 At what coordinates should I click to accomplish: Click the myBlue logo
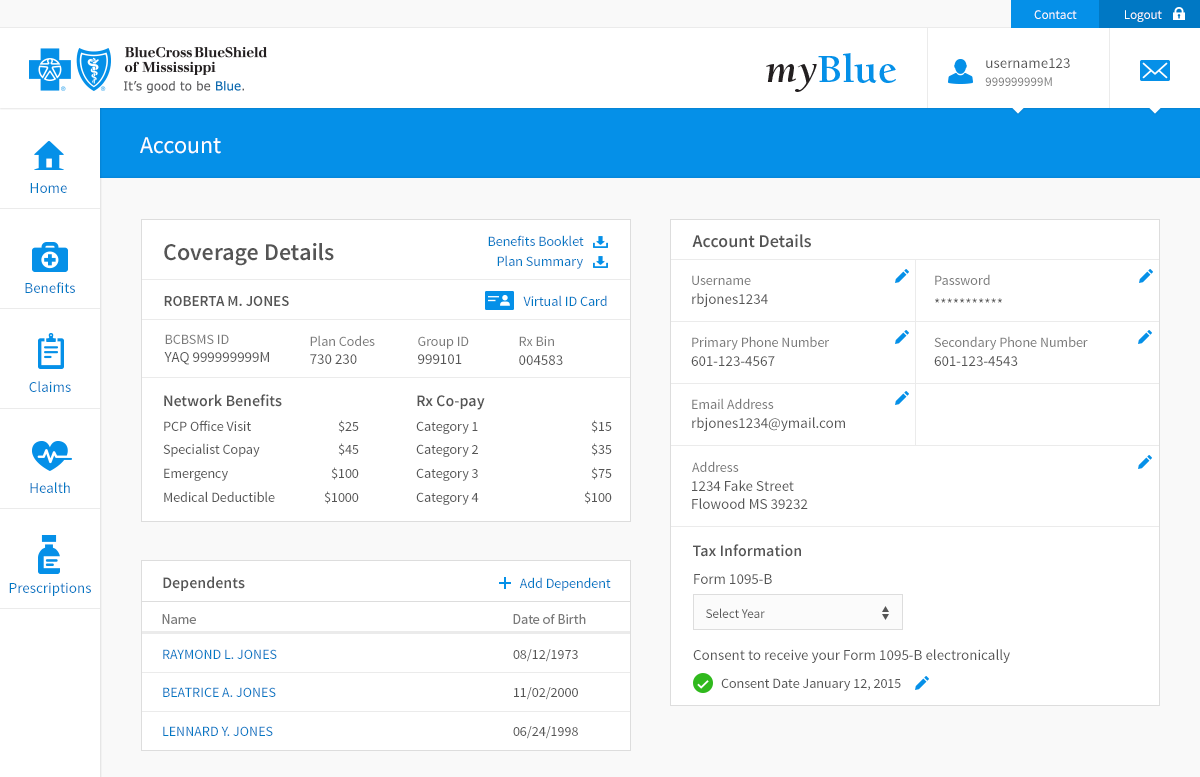point(831,70)
